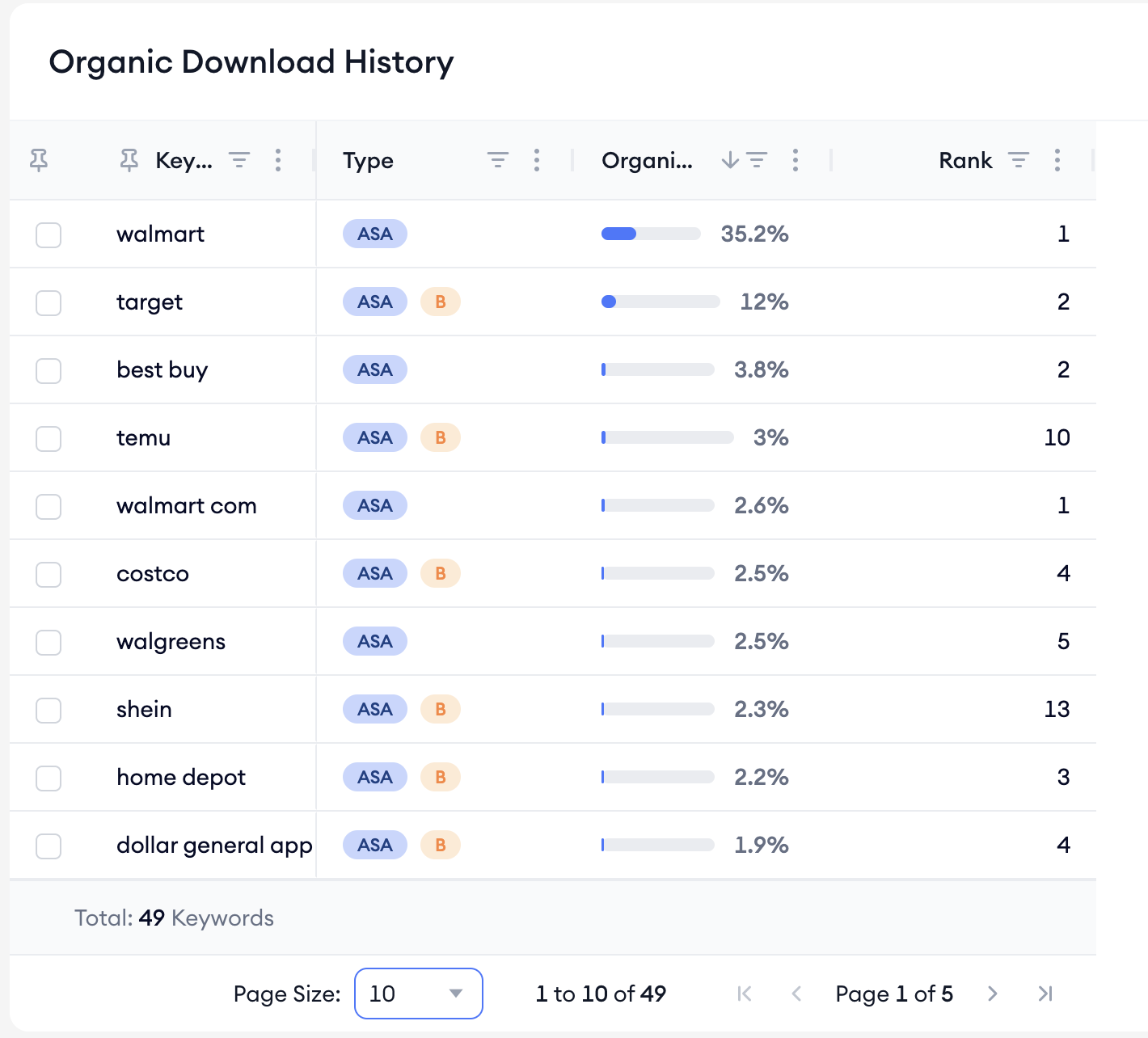Select the home depot row checkbox
1148x1038 pixels.
pyautogui.click(x=49, y=778)
